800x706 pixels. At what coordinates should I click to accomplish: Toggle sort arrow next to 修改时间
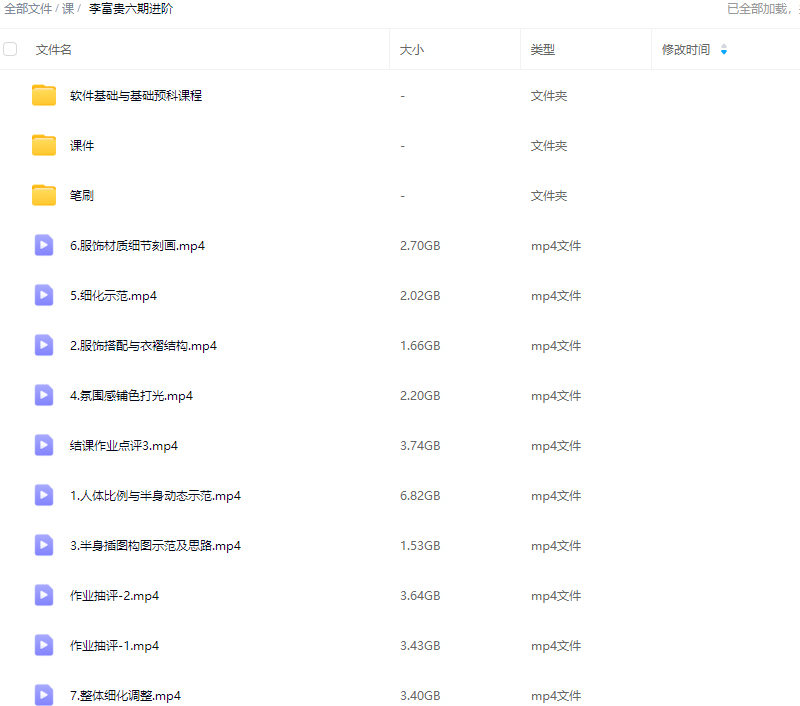point(724,50)
